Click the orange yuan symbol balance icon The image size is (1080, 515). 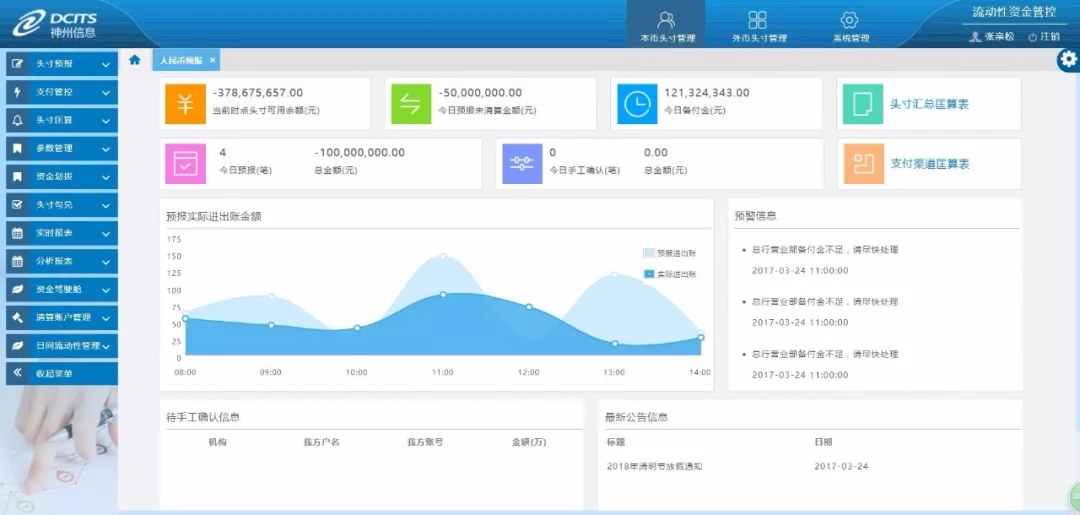click(x=185, y=104)
